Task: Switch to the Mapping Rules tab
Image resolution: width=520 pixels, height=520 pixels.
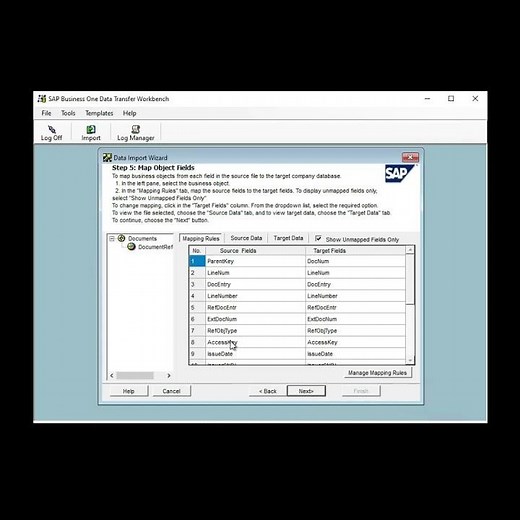Action: click(x=201, y=238)
